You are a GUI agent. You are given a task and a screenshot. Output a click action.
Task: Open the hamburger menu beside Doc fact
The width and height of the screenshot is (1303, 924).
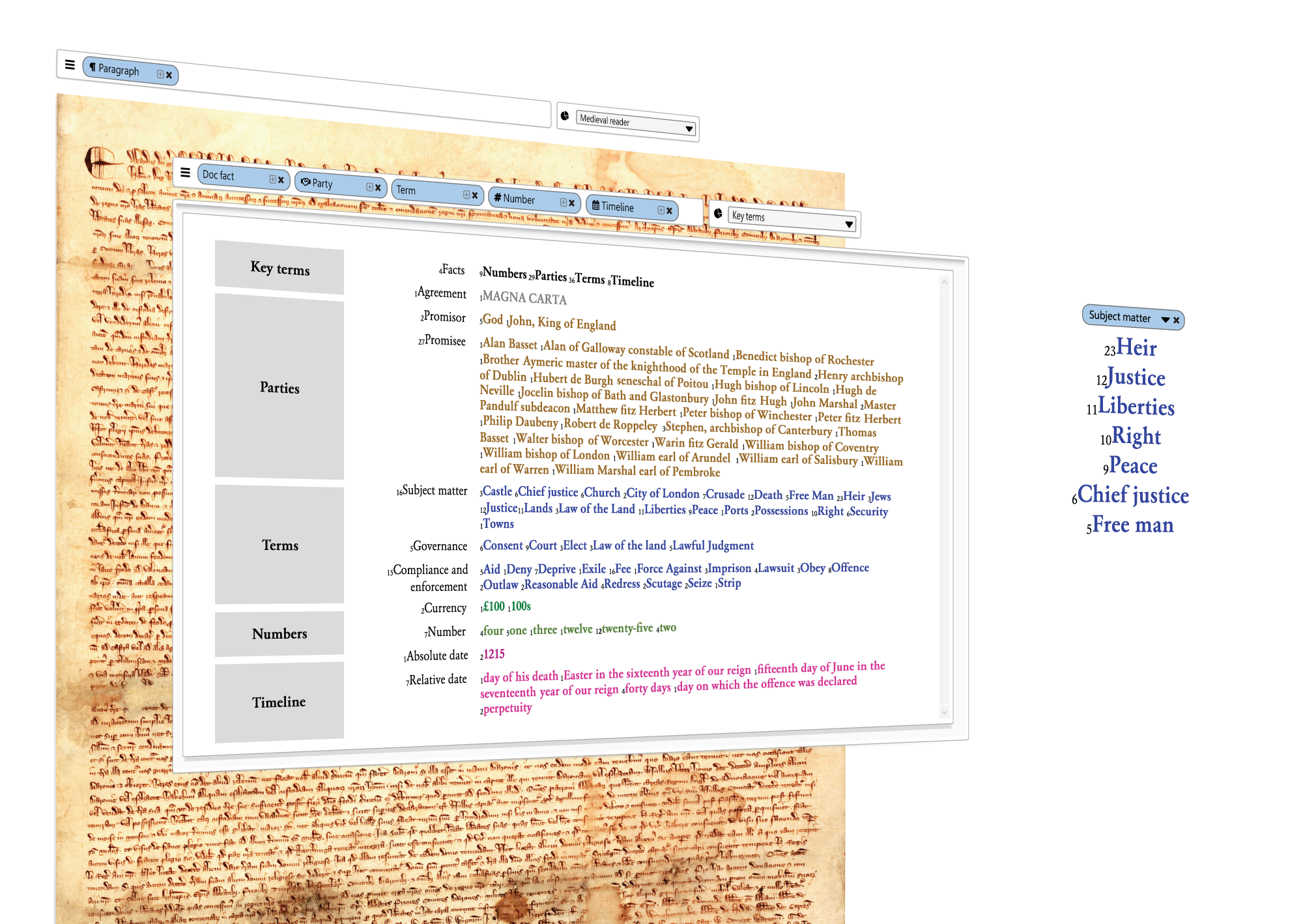pyautogui.click(x=186, y=172)
